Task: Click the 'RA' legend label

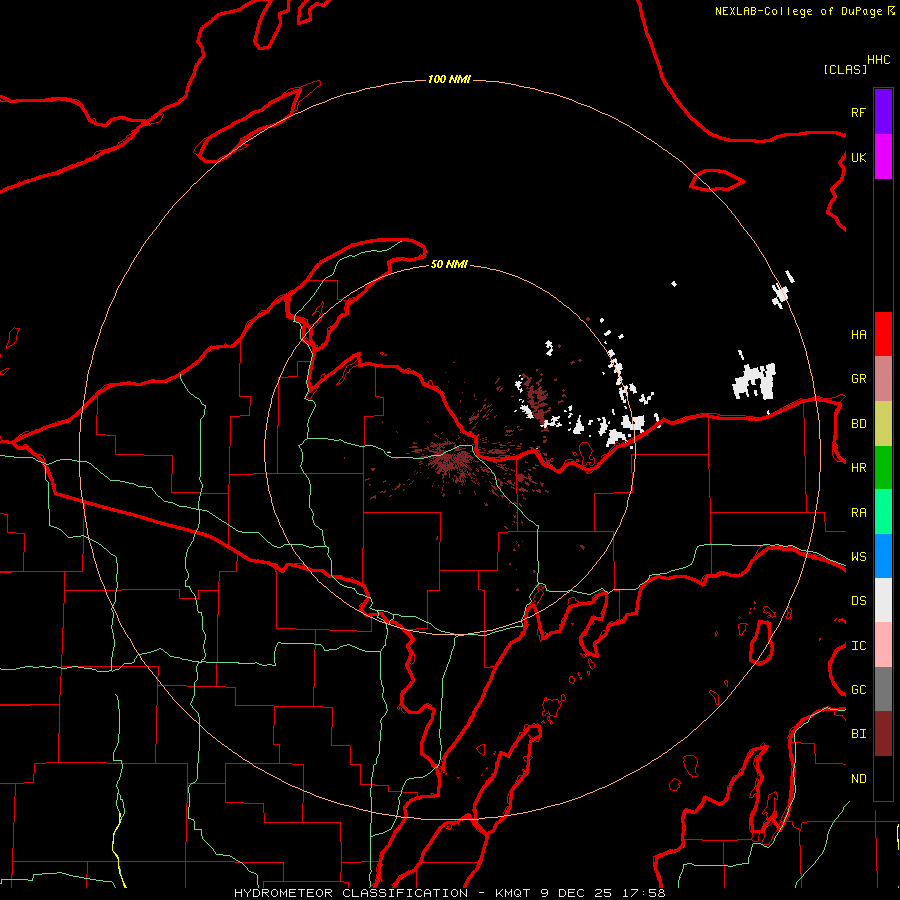Action: click(x=858, y=513)
